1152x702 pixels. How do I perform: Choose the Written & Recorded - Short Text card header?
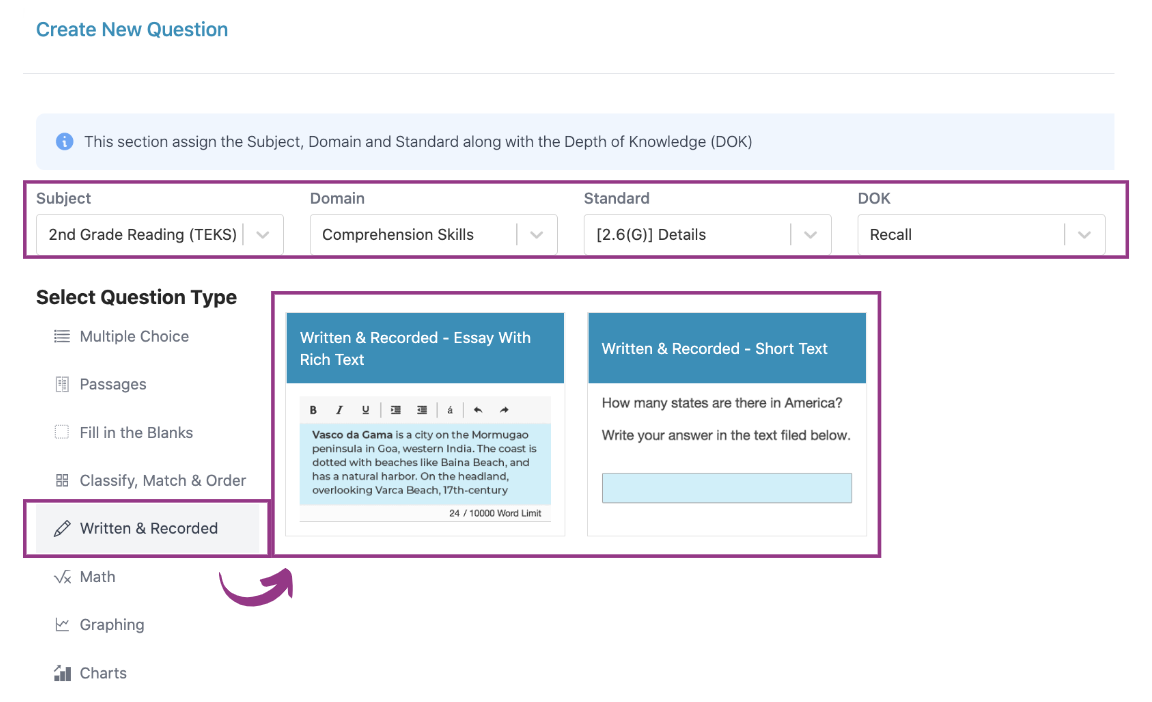(727, 348)
